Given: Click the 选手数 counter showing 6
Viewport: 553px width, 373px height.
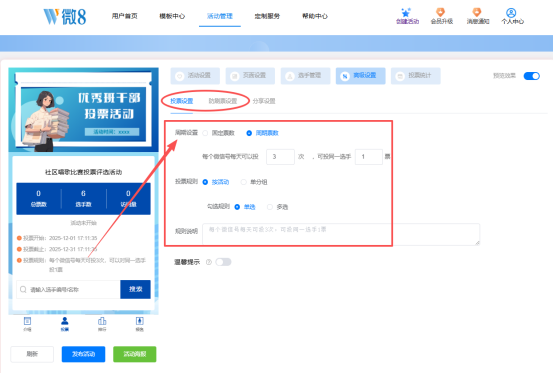Looking at the screenshot, I should [84, 198].
